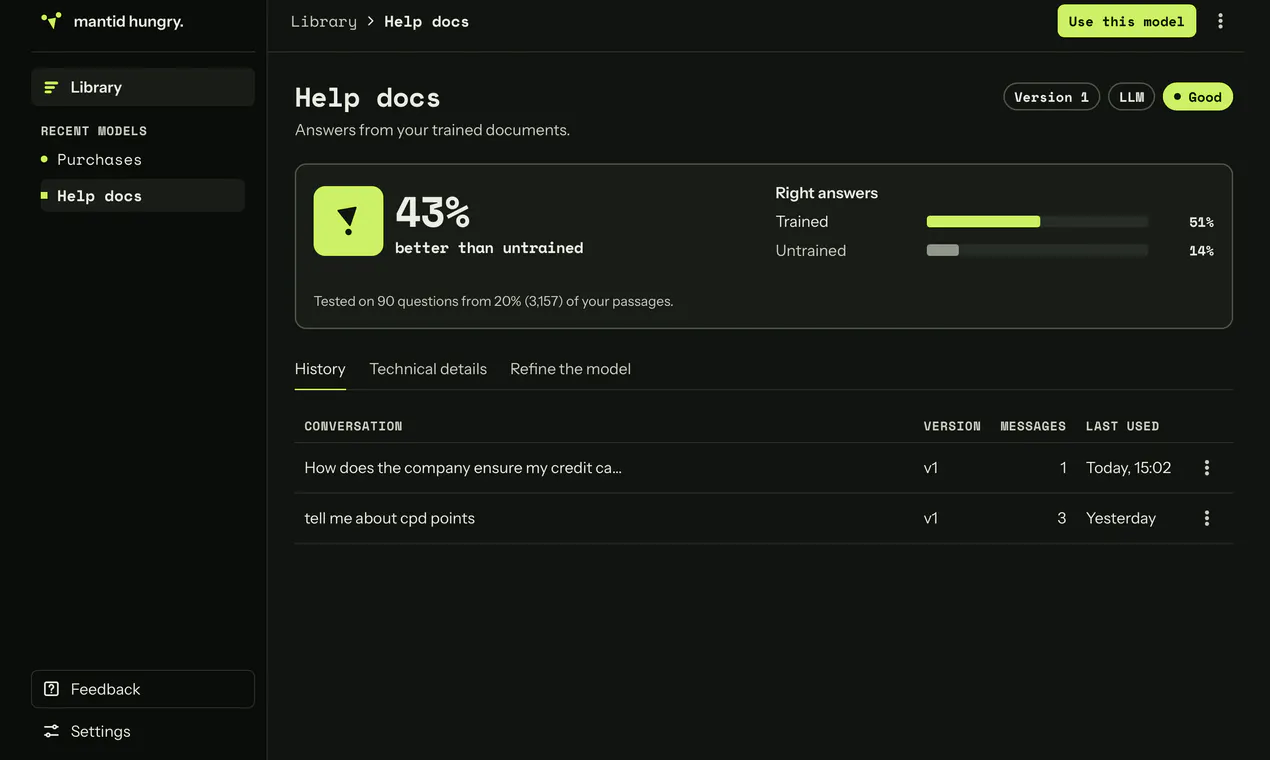Click the Version 1 badge
Viewport: 1270px width, 760px height.
point(1051,97)
